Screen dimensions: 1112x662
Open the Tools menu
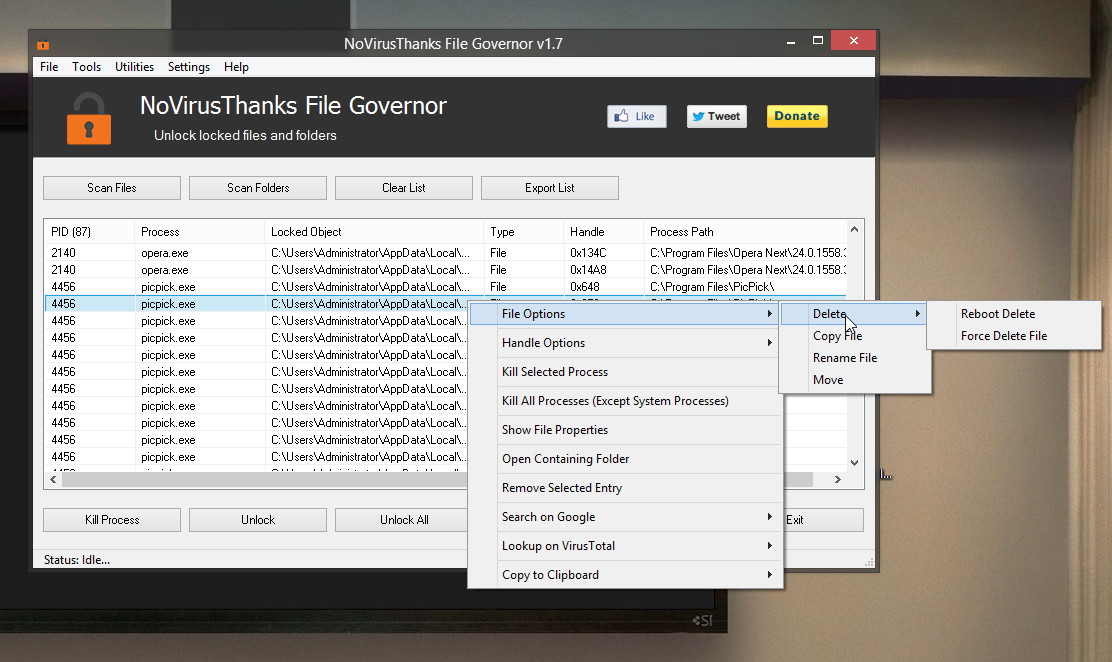(87, 67)
